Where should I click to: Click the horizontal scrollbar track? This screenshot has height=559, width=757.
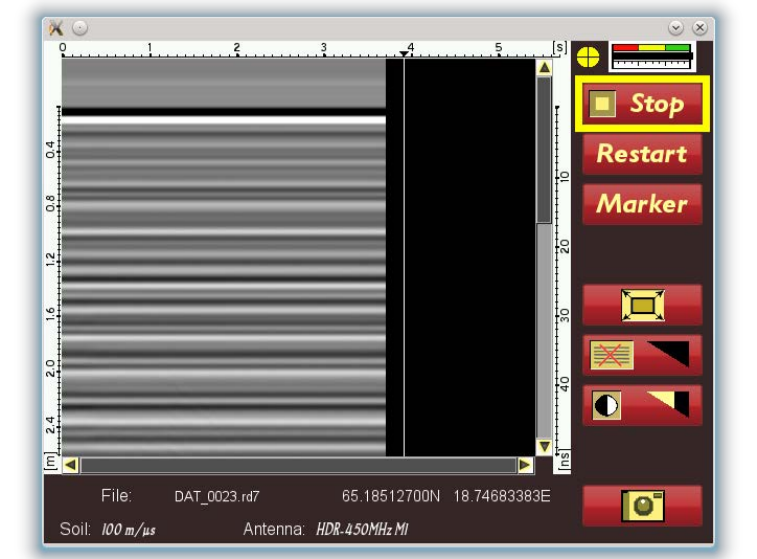pyautogui.click(x=298, y=465)
